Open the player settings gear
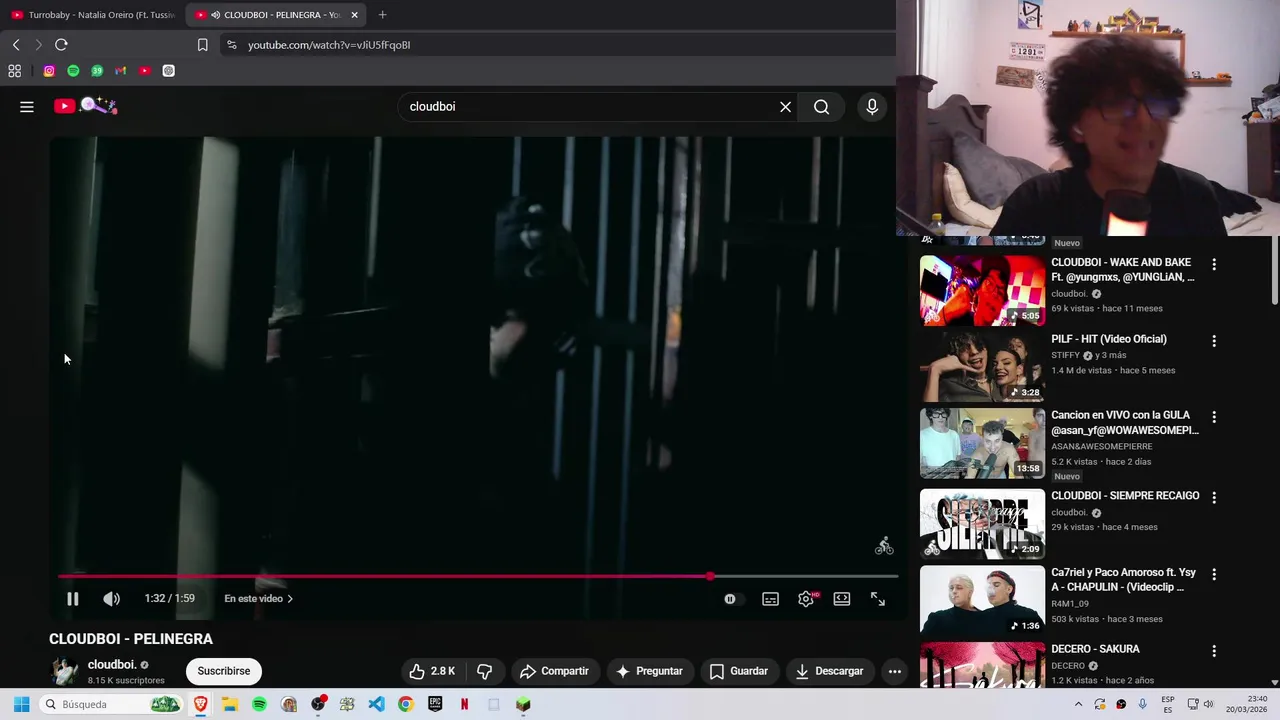Image resolution: width=1280 pixels, height=720 pixels. click(x=806, y=599)
